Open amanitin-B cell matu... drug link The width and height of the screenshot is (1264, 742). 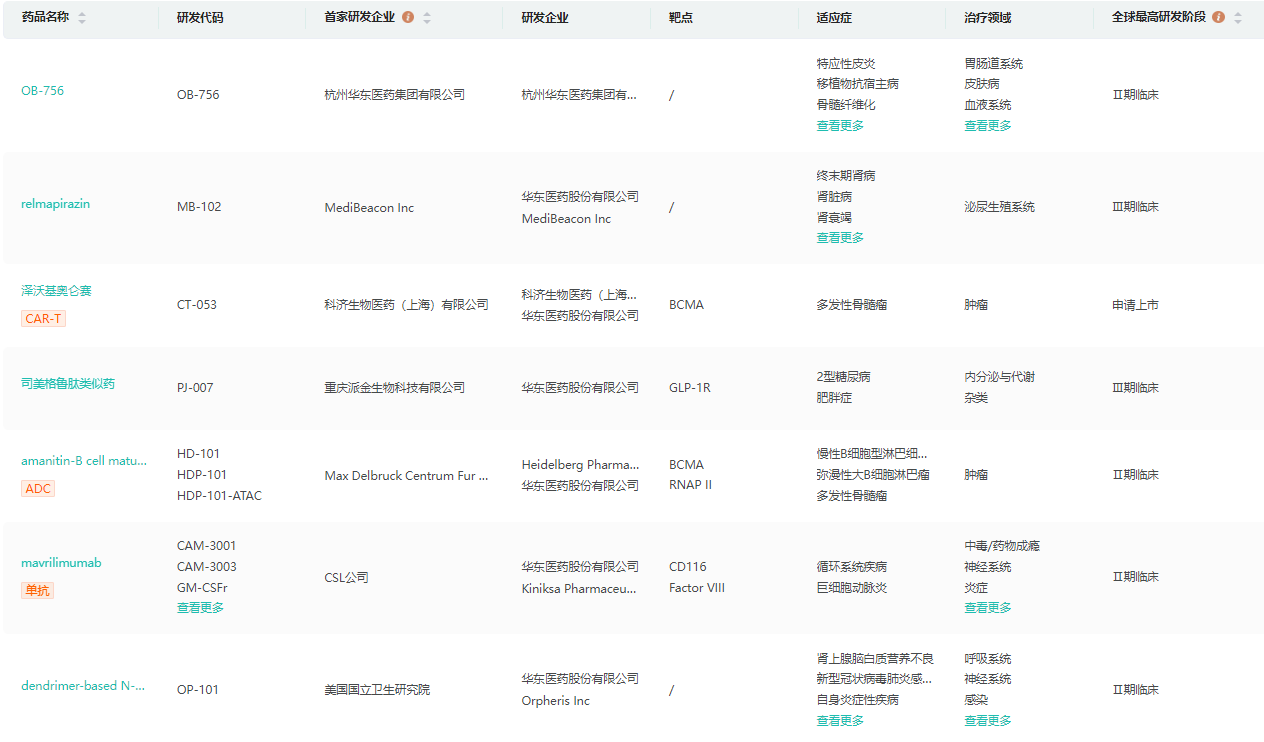pyautogui.click(x=84, y=461)
